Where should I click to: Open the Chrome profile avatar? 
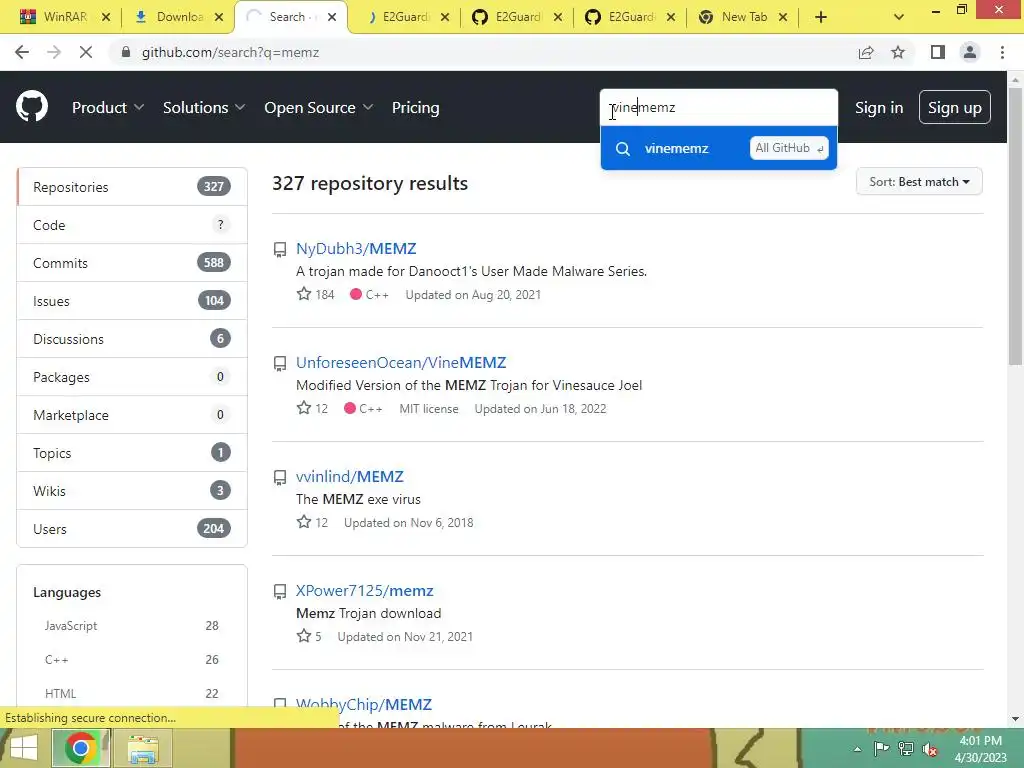[x=970, y=52]
